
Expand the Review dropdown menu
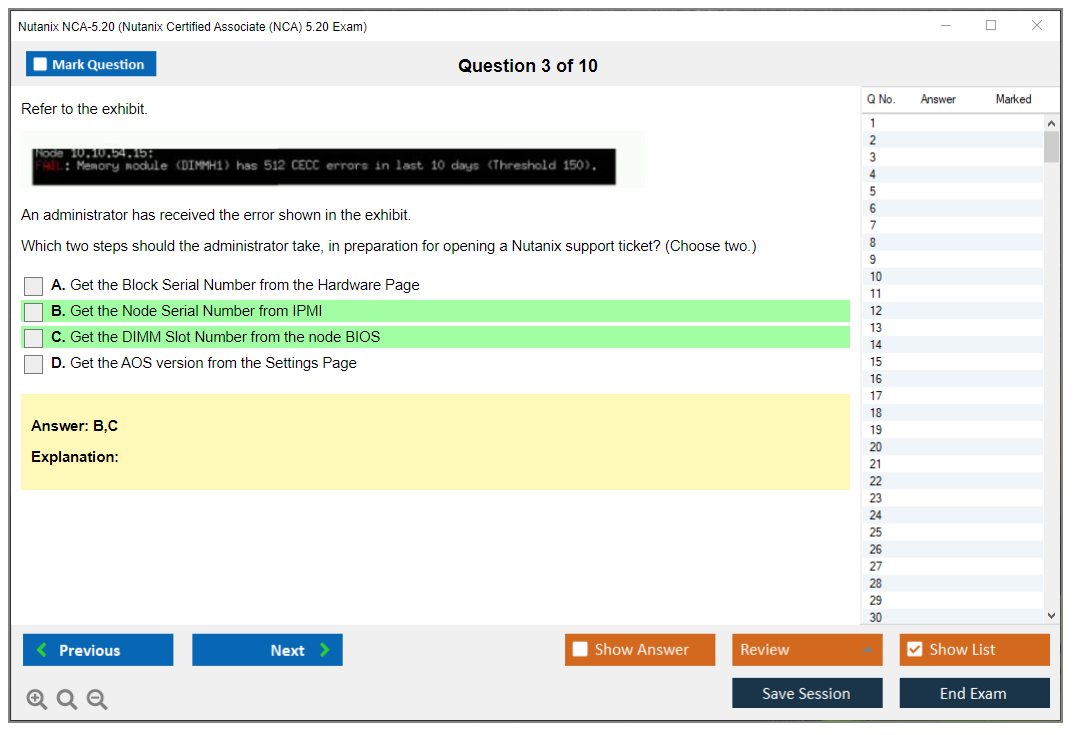[807, 650]
